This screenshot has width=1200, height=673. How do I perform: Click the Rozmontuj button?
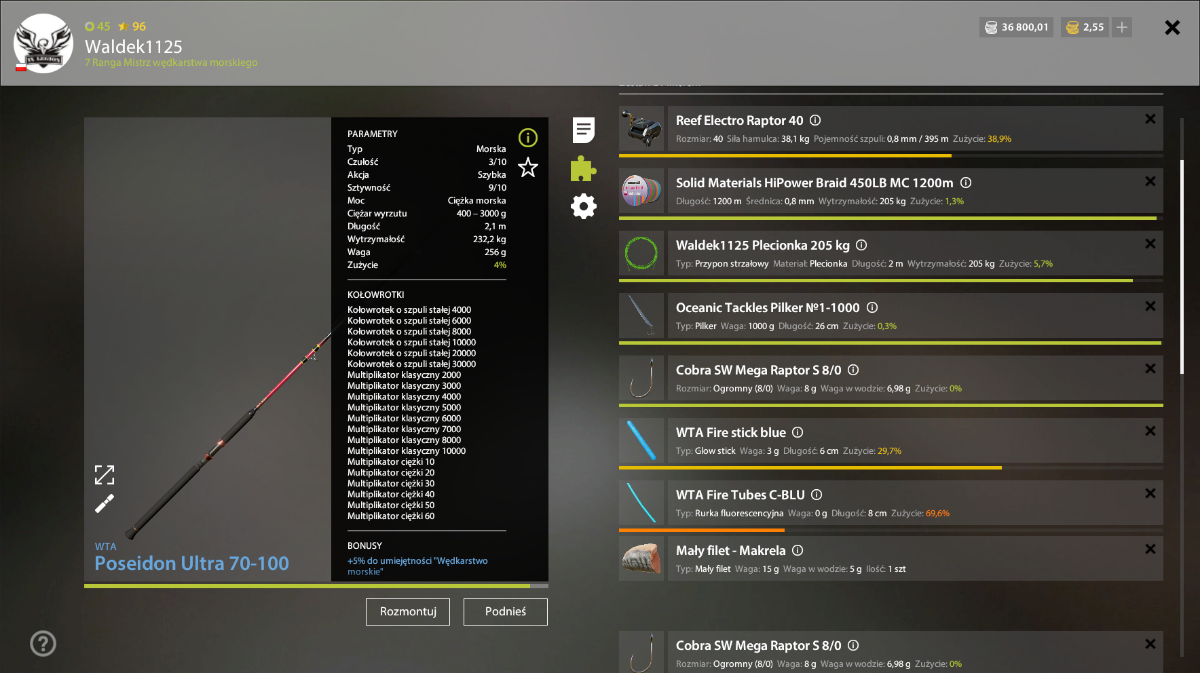tap(408, 611)
